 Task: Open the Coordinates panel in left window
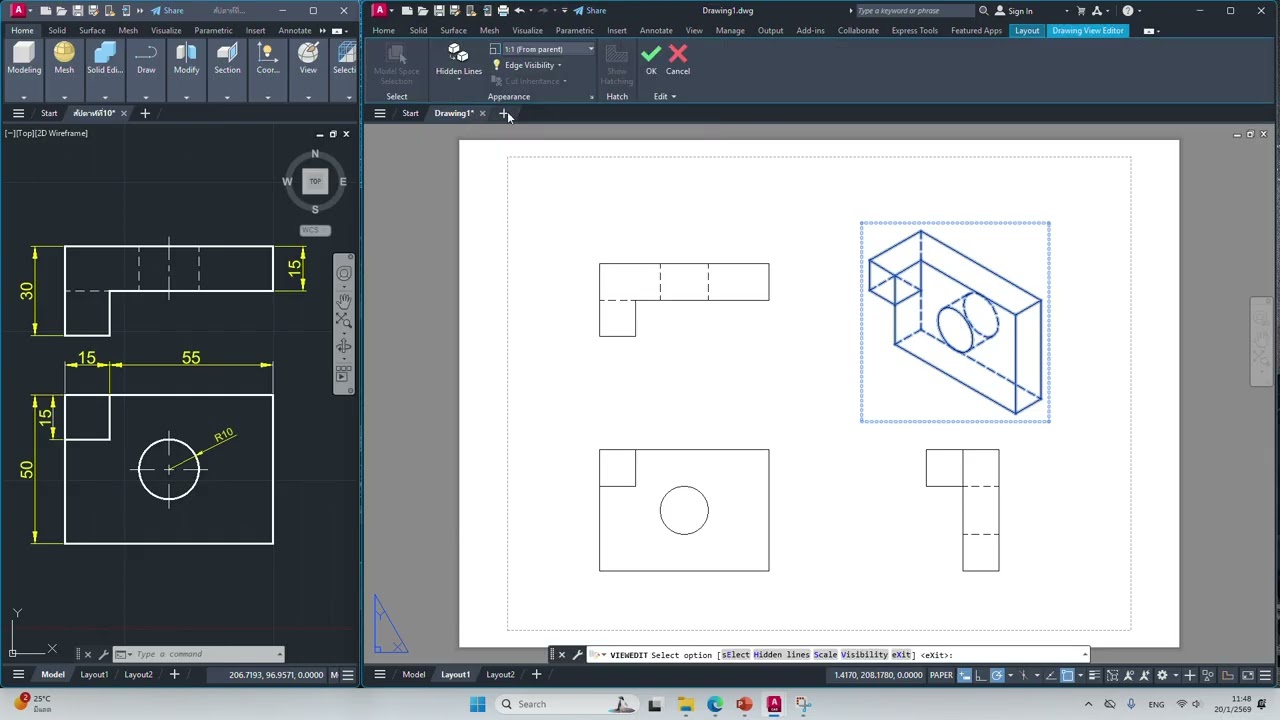[x=267, y=60]
